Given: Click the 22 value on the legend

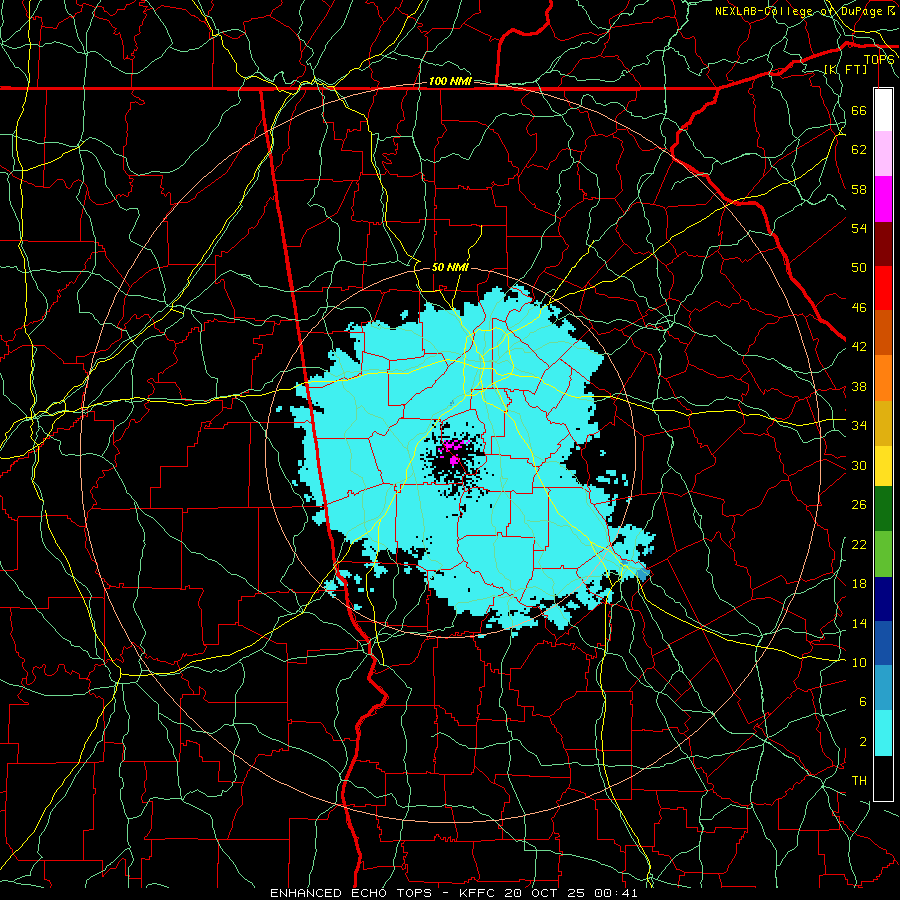Looking at the screenshot, I should [x=859, y=544].
